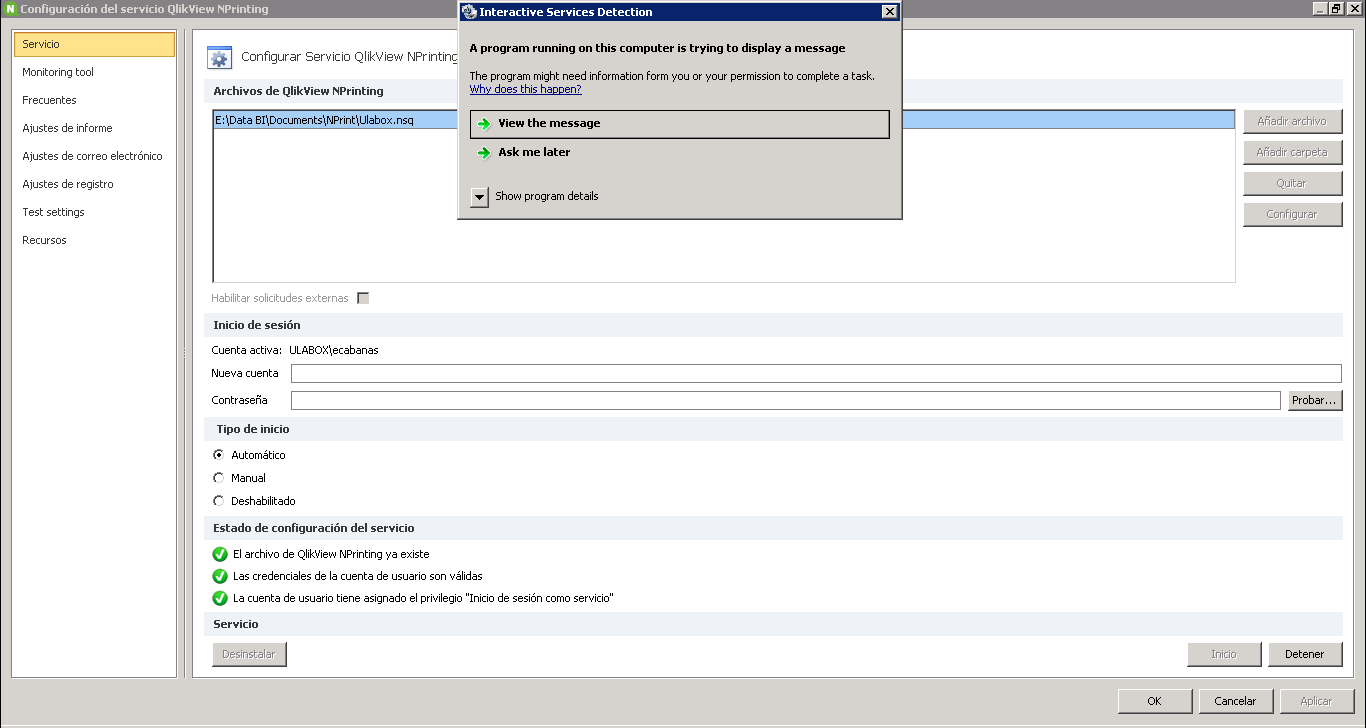
Task: Click the green check icon for valid credentials status
Action: tap(220, 576)
